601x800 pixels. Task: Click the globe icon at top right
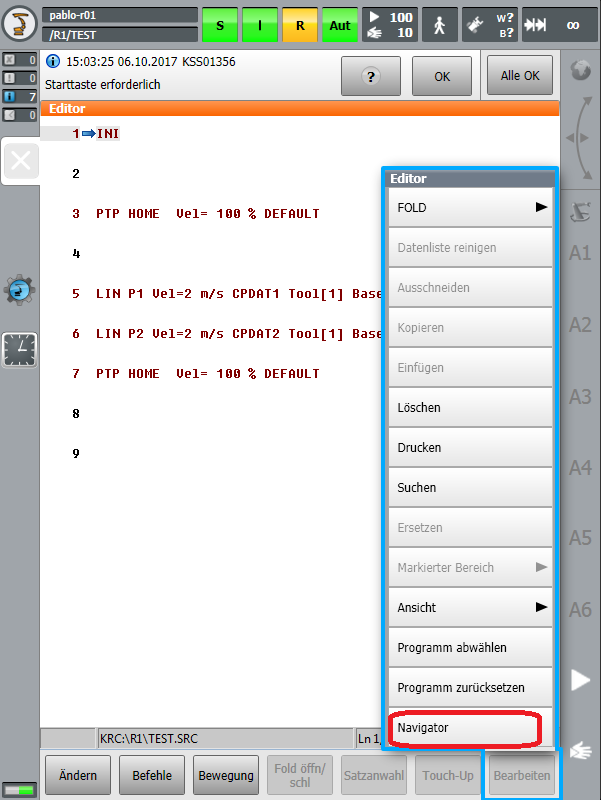point(580,71)
